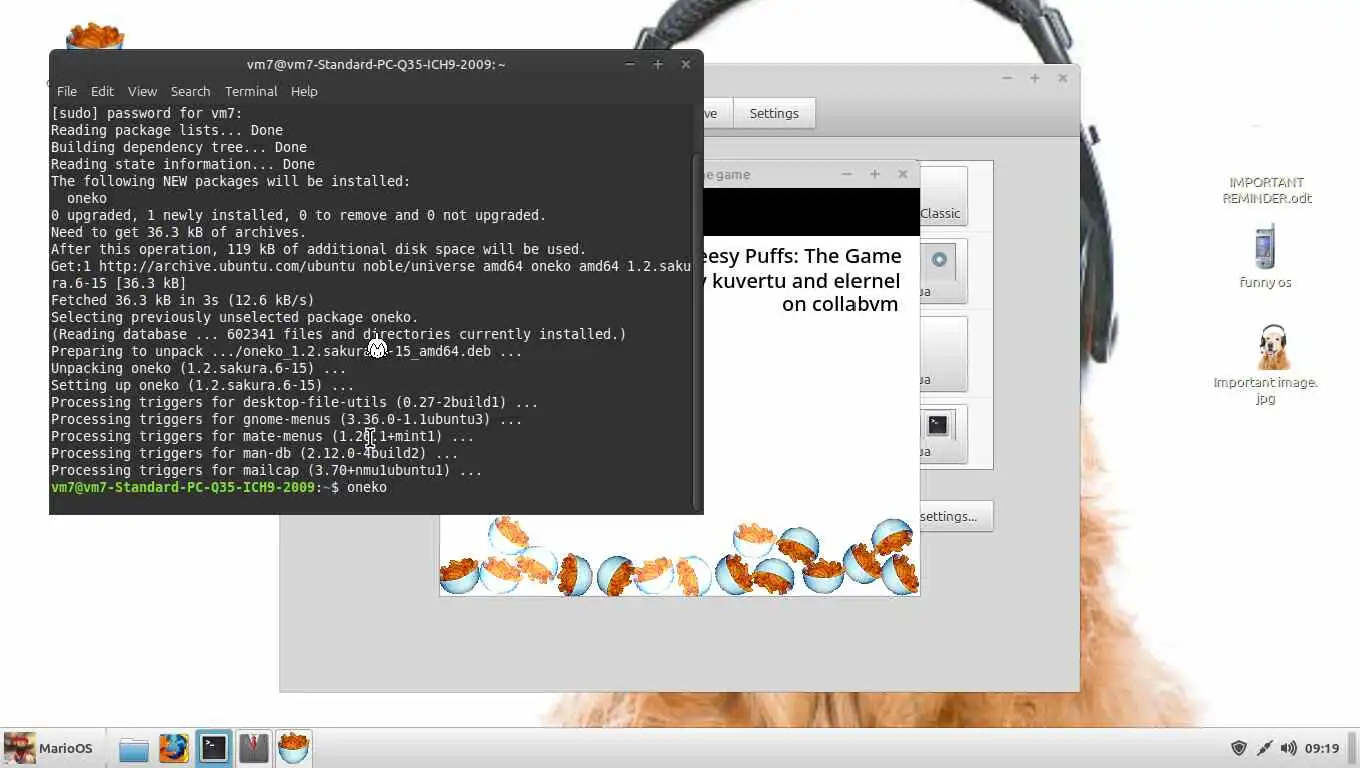Switch to the cheesy puffs bowl taskbar icon
The image size is (1360, 768).
pos(293,748)
